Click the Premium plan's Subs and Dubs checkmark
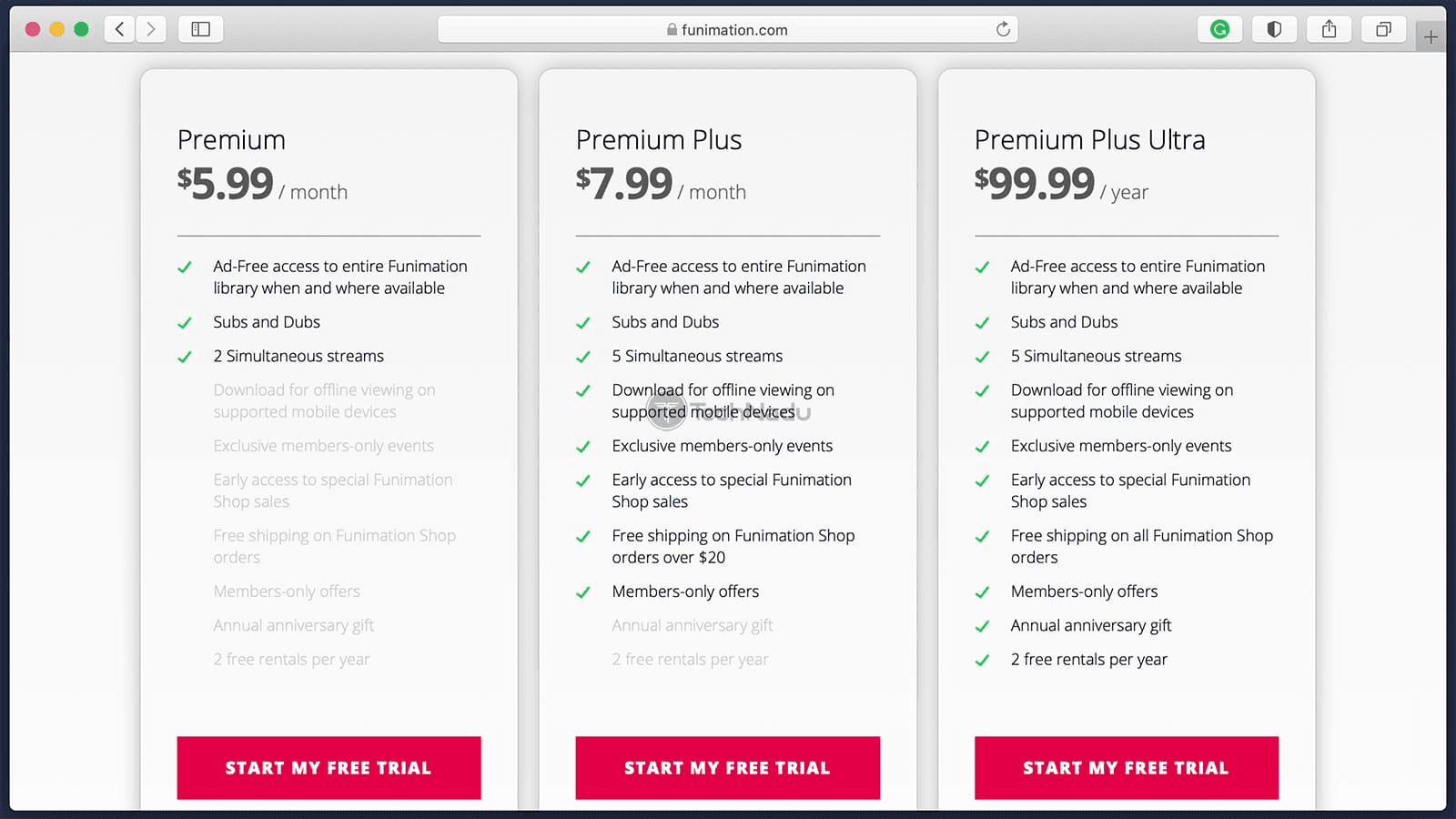This screenshot has width=1456, height=819. tap(185, 323)
